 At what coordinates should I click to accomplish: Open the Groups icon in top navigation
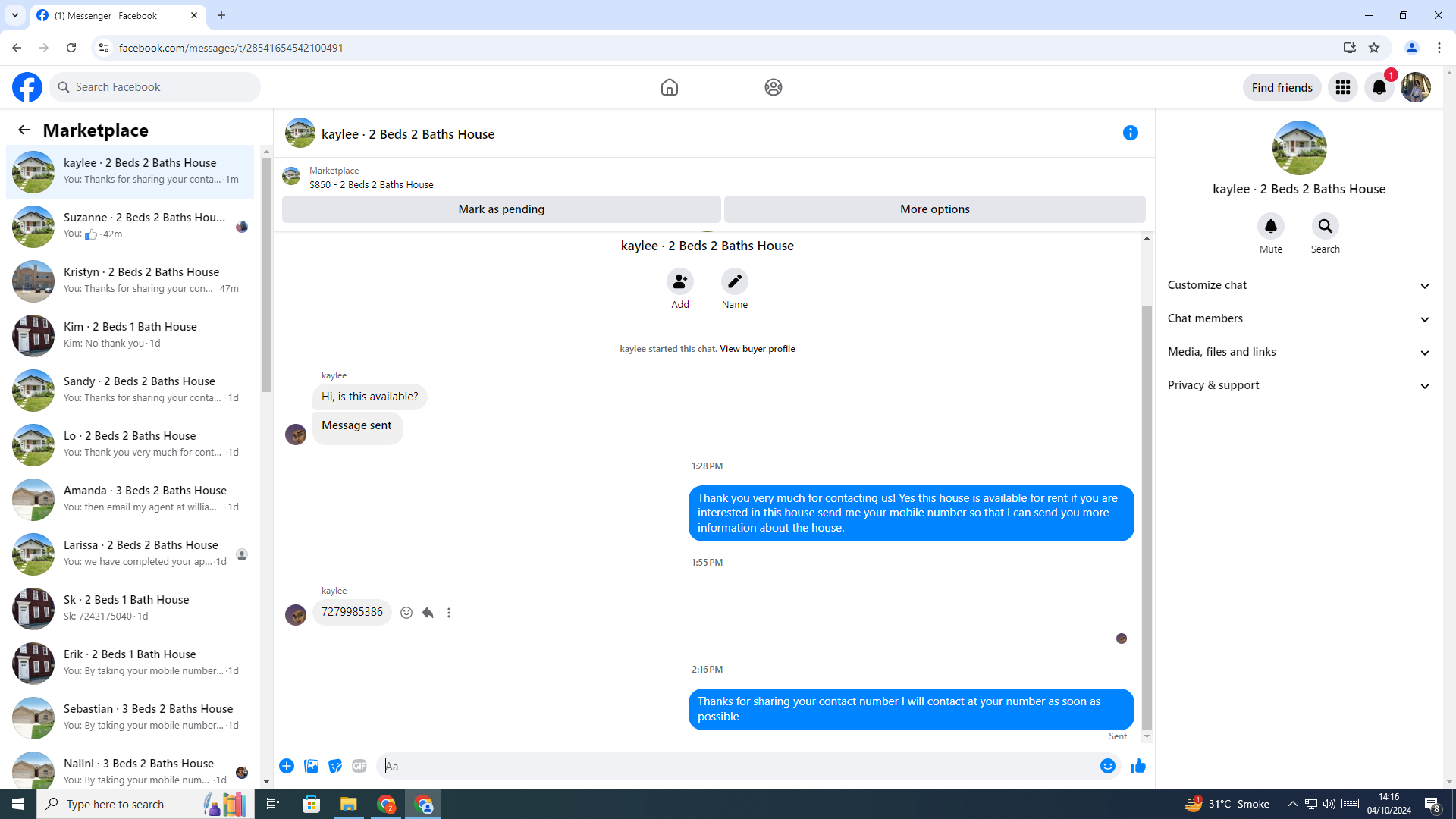773,87
